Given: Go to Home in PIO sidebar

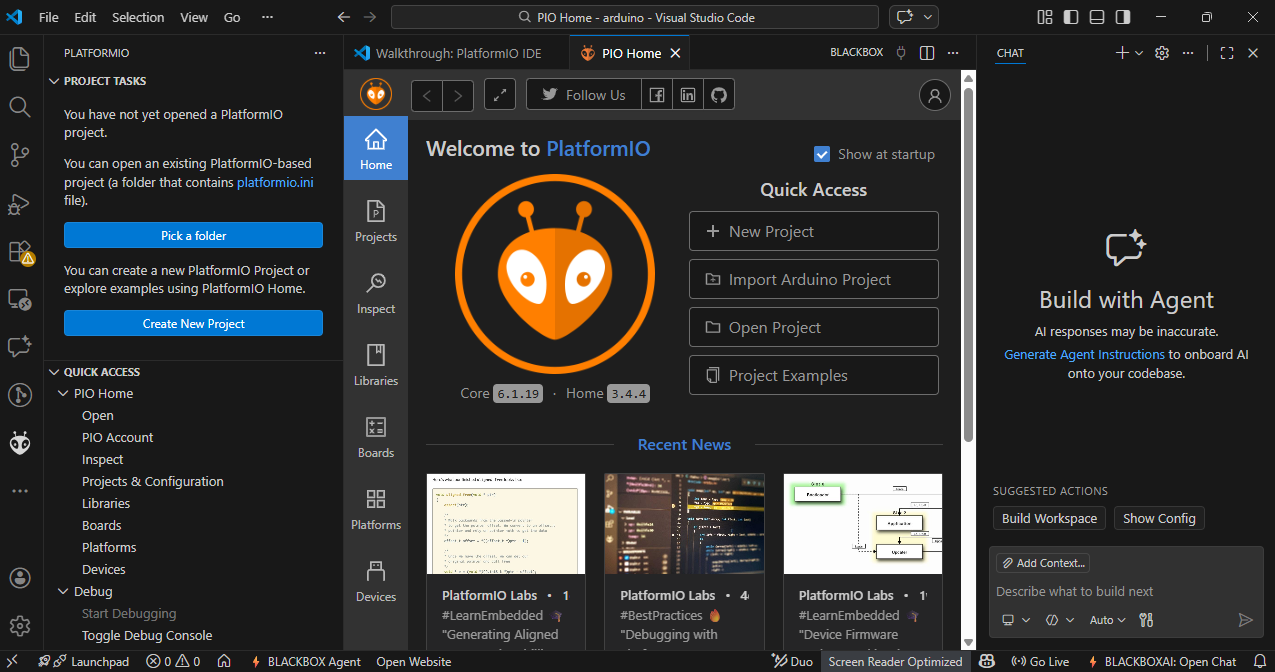Looking at the screenshot, I should [376, 148].
